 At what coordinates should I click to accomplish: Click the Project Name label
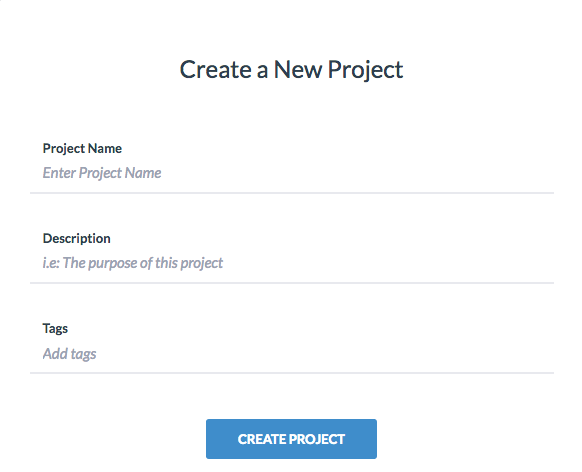tap(82, 149)
